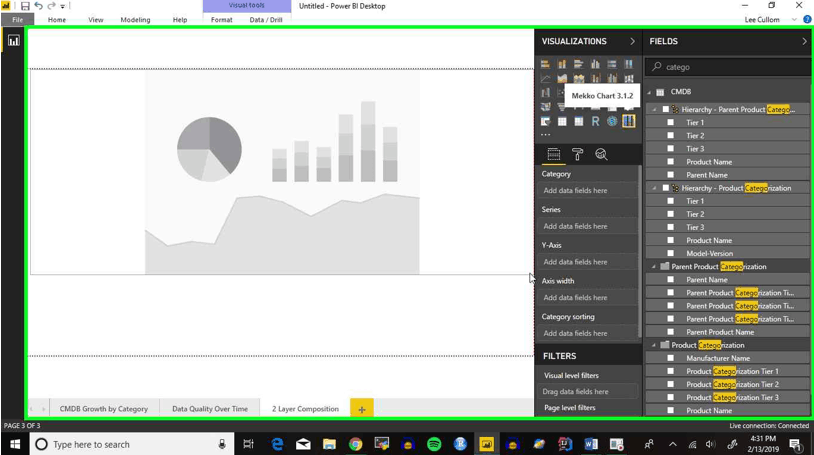Select the Line and clustered column chart visual

click(x=612, y=78)
